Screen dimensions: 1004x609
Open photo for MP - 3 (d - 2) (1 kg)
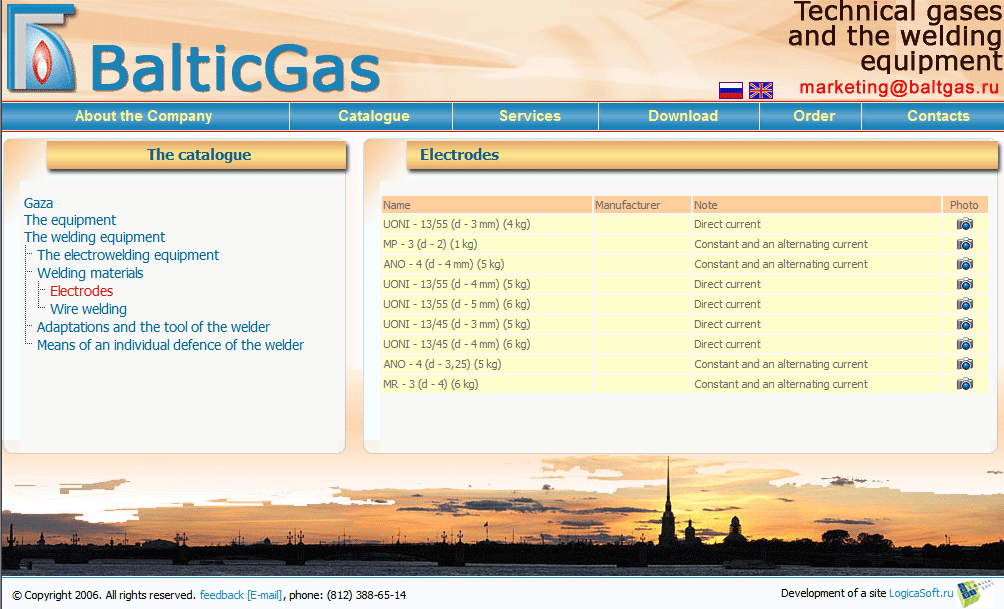(x=964, y=244)
